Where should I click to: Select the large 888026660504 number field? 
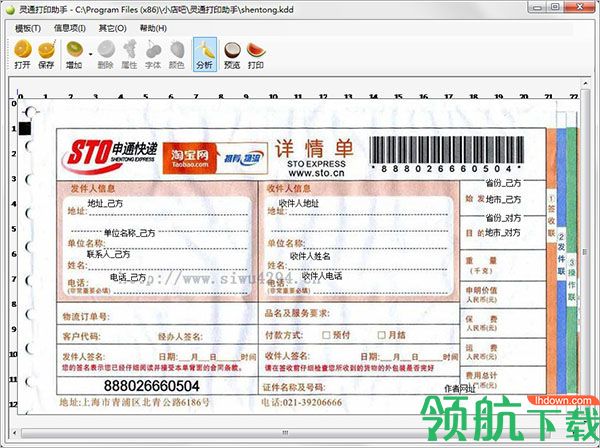tap(152, 386)
